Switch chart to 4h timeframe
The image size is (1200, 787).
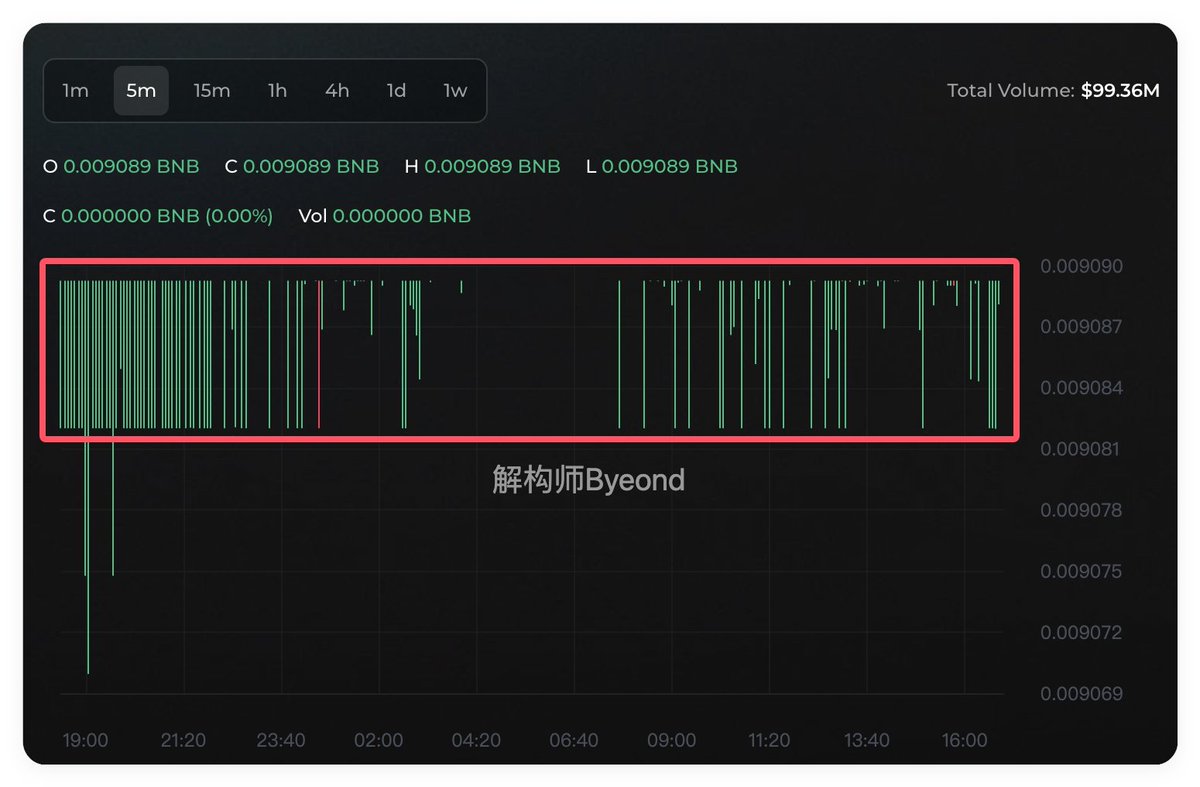pos(337,91)
